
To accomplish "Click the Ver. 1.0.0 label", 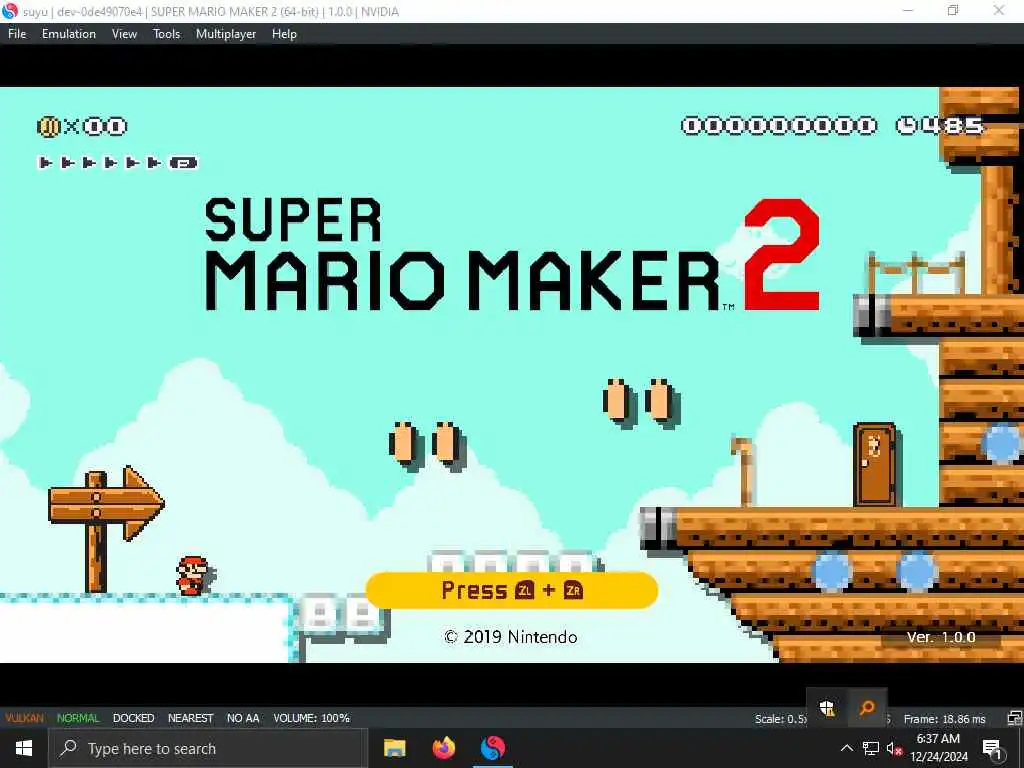I will (940, 637).
